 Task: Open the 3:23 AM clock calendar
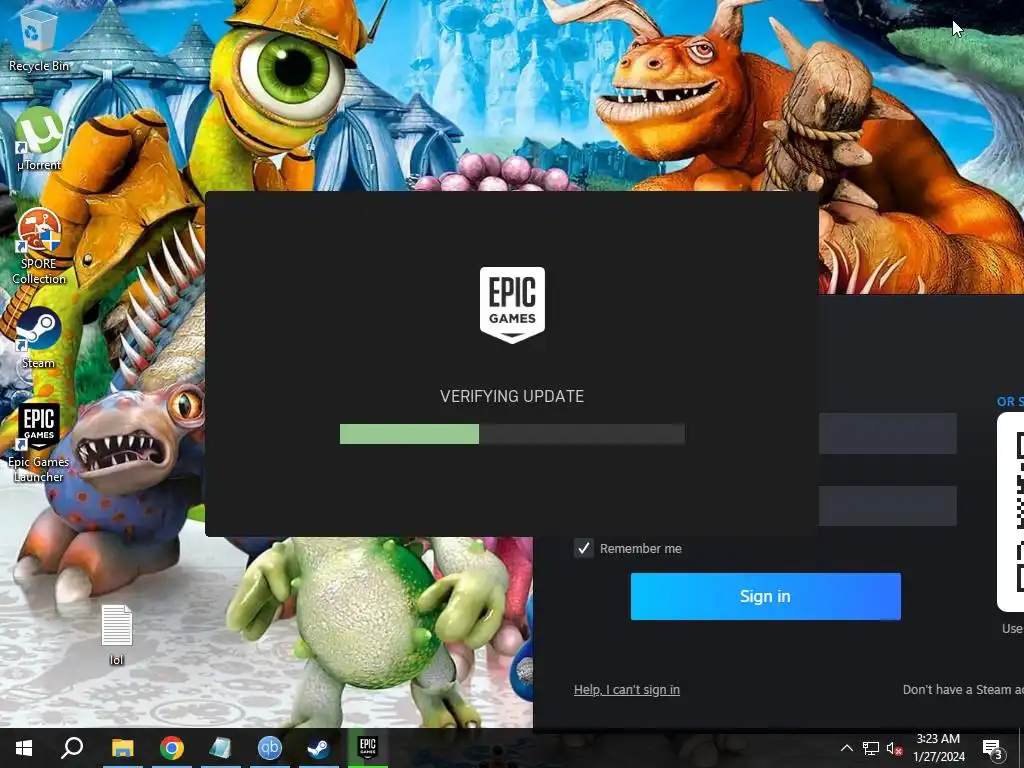click(x=938, y=748)
